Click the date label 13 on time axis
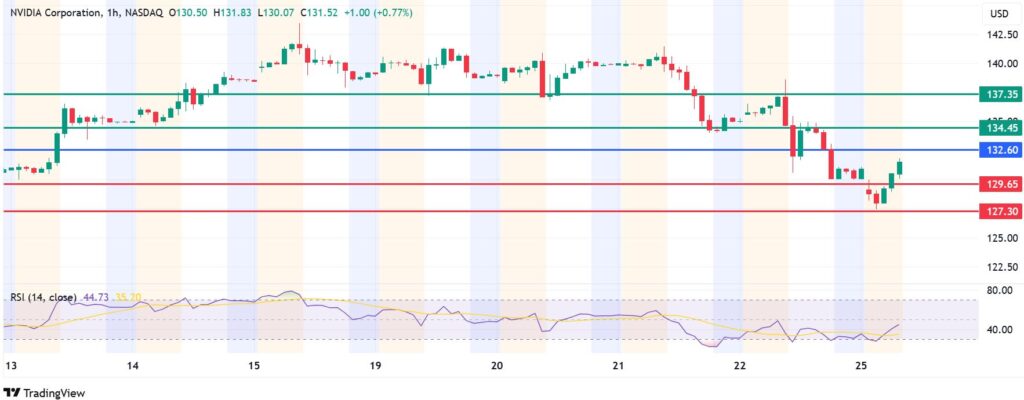This screenshot has width=1024, height=400. tap(11, 367)
